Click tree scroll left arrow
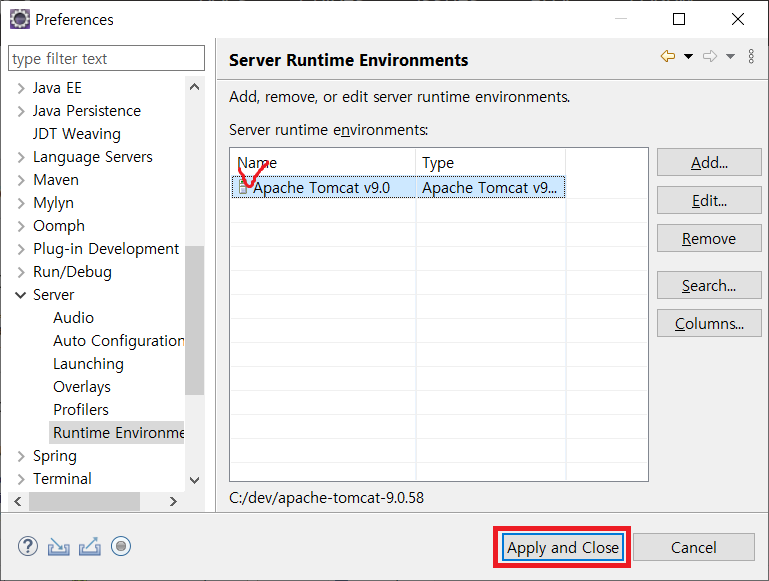 click(18, 501)
